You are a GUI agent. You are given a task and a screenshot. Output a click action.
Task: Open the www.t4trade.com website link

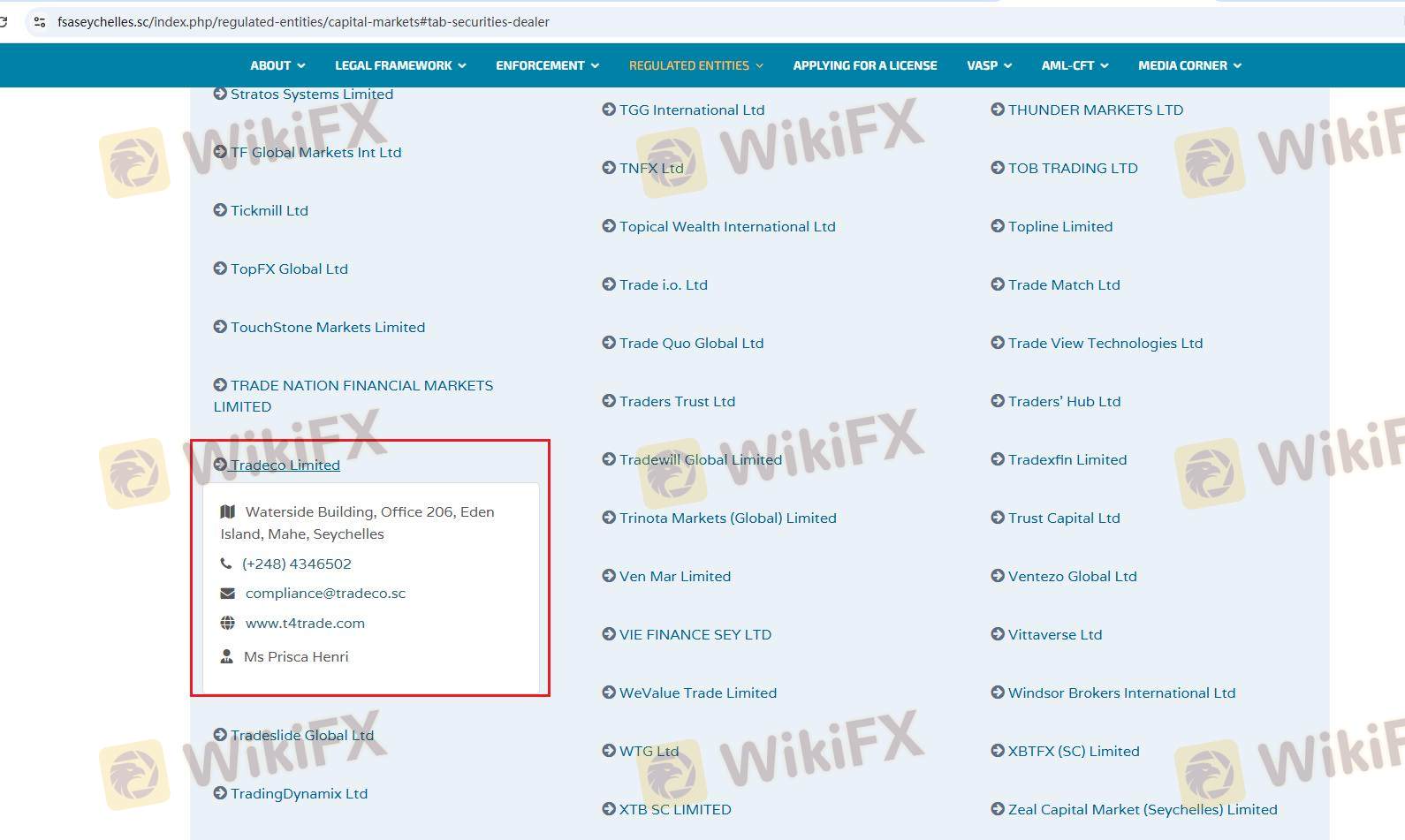click(x=305, y=623)
